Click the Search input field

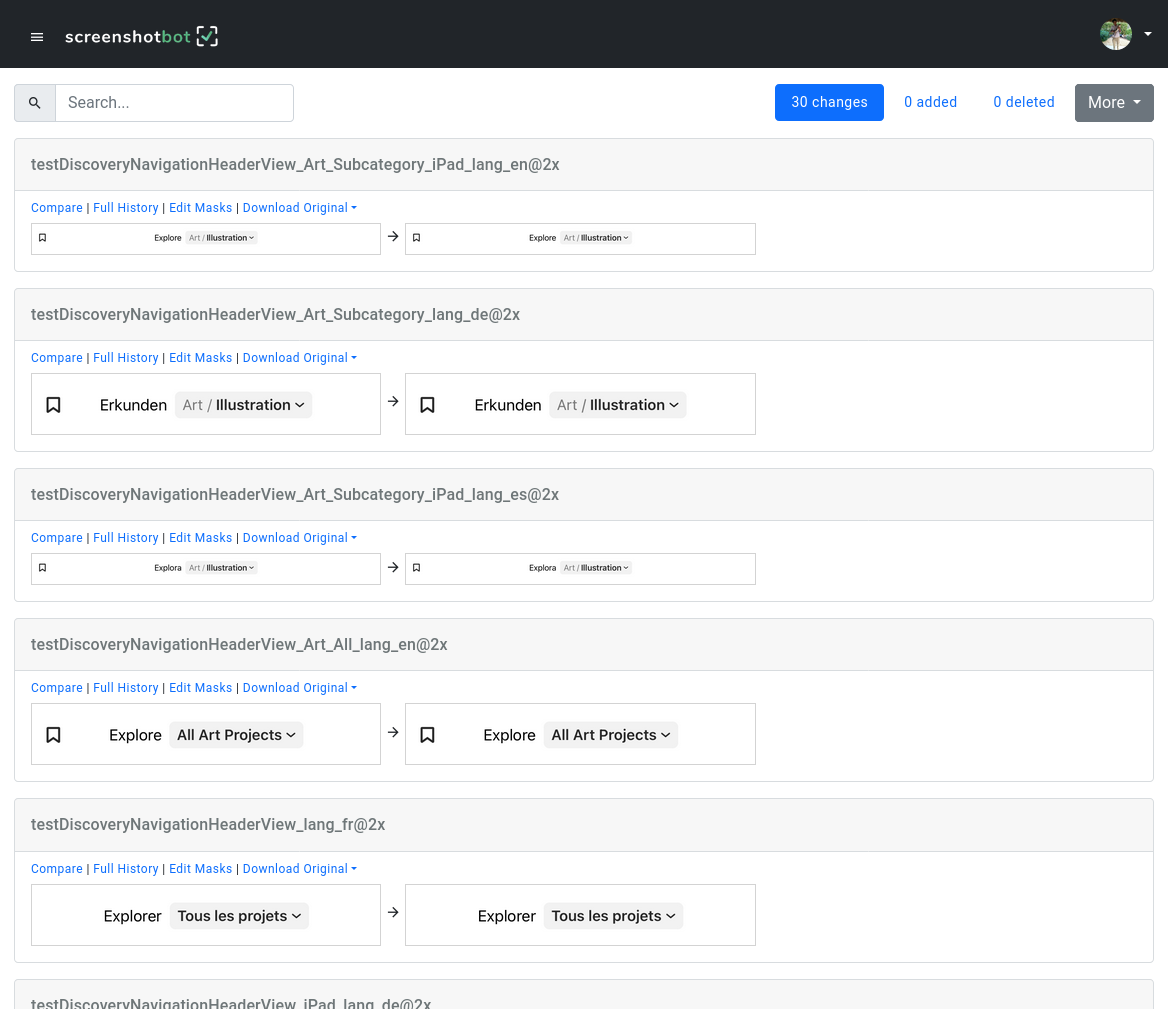(x=174, y=103)
